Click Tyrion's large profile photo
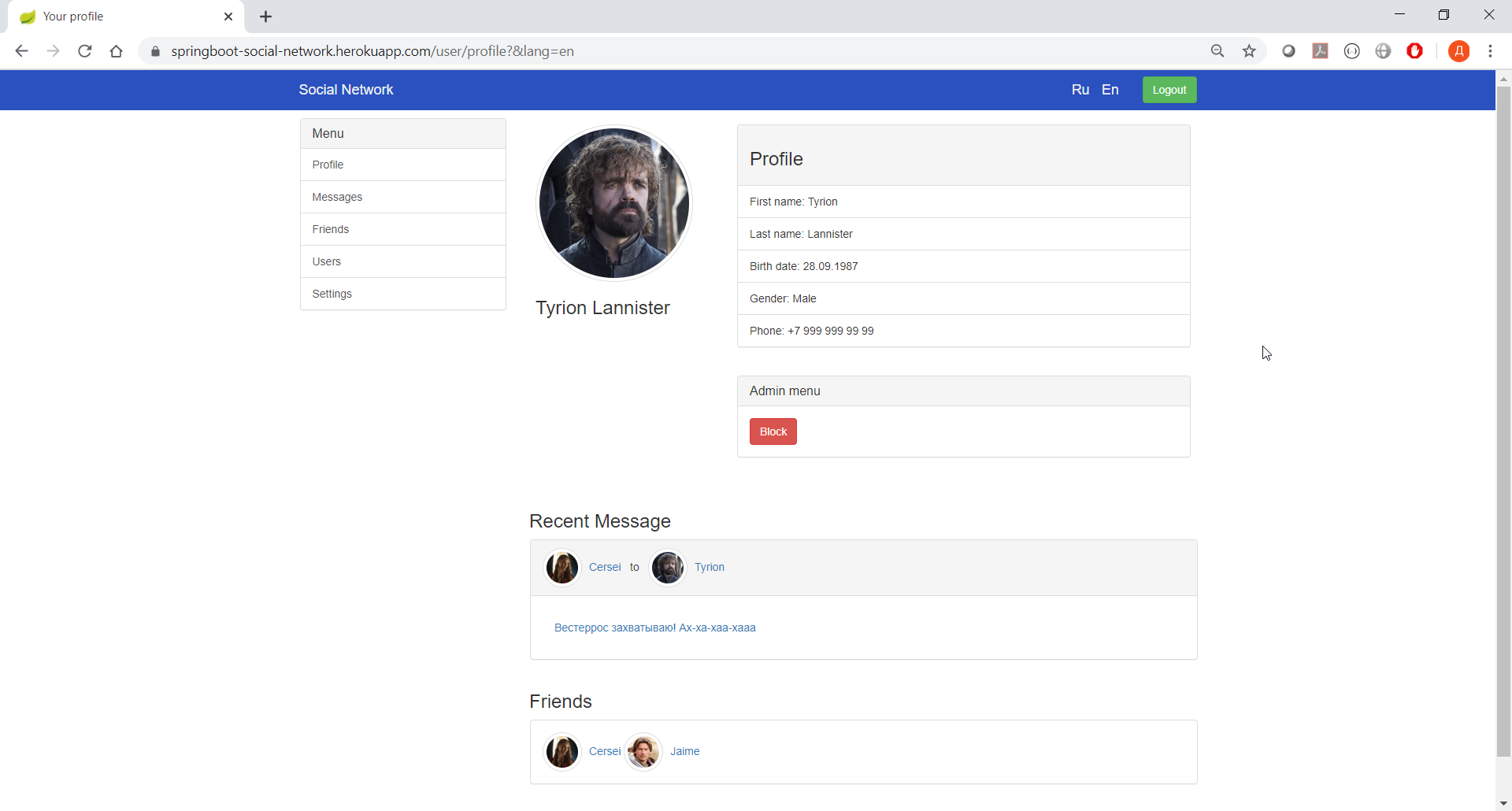 coord(614,203)
